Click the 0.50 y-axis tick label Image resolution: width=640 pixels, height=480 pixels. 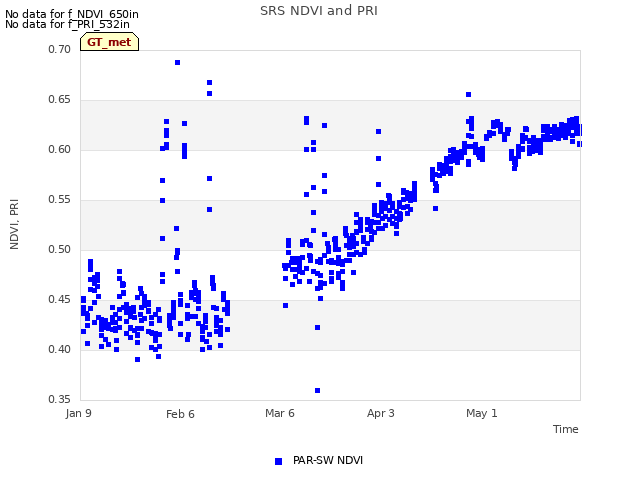(60, 249)
